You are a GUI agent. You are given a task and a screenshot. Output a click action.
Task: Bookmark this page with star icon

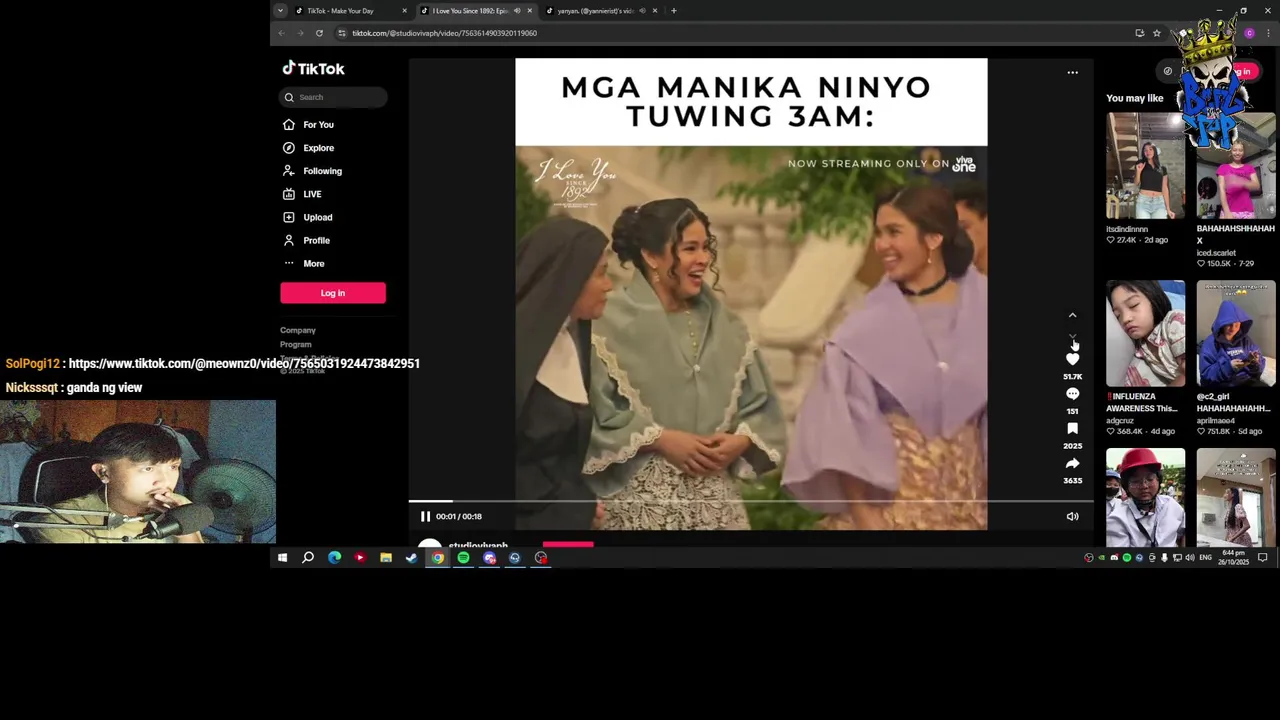1157,33
